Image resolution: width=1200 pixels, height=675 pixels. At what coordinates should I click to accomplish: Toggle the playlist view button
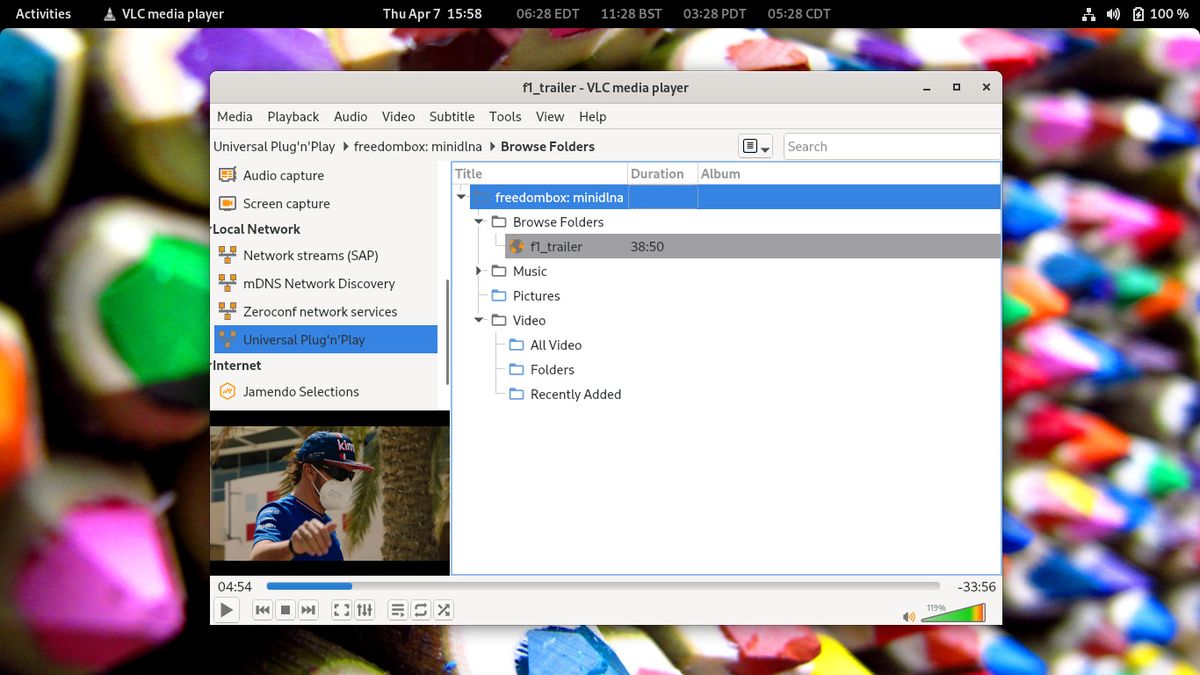(397, 610)
